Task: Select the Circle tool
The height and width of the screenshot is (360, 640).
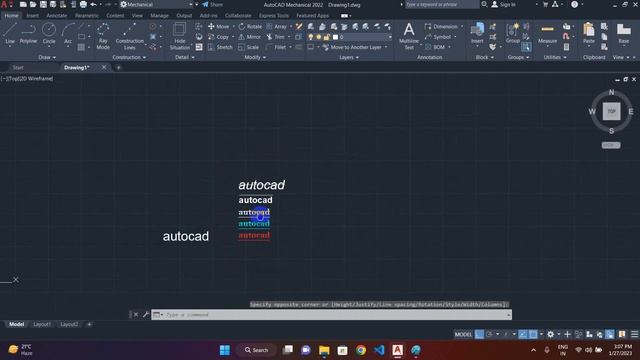Action: [x=49, y=33]
